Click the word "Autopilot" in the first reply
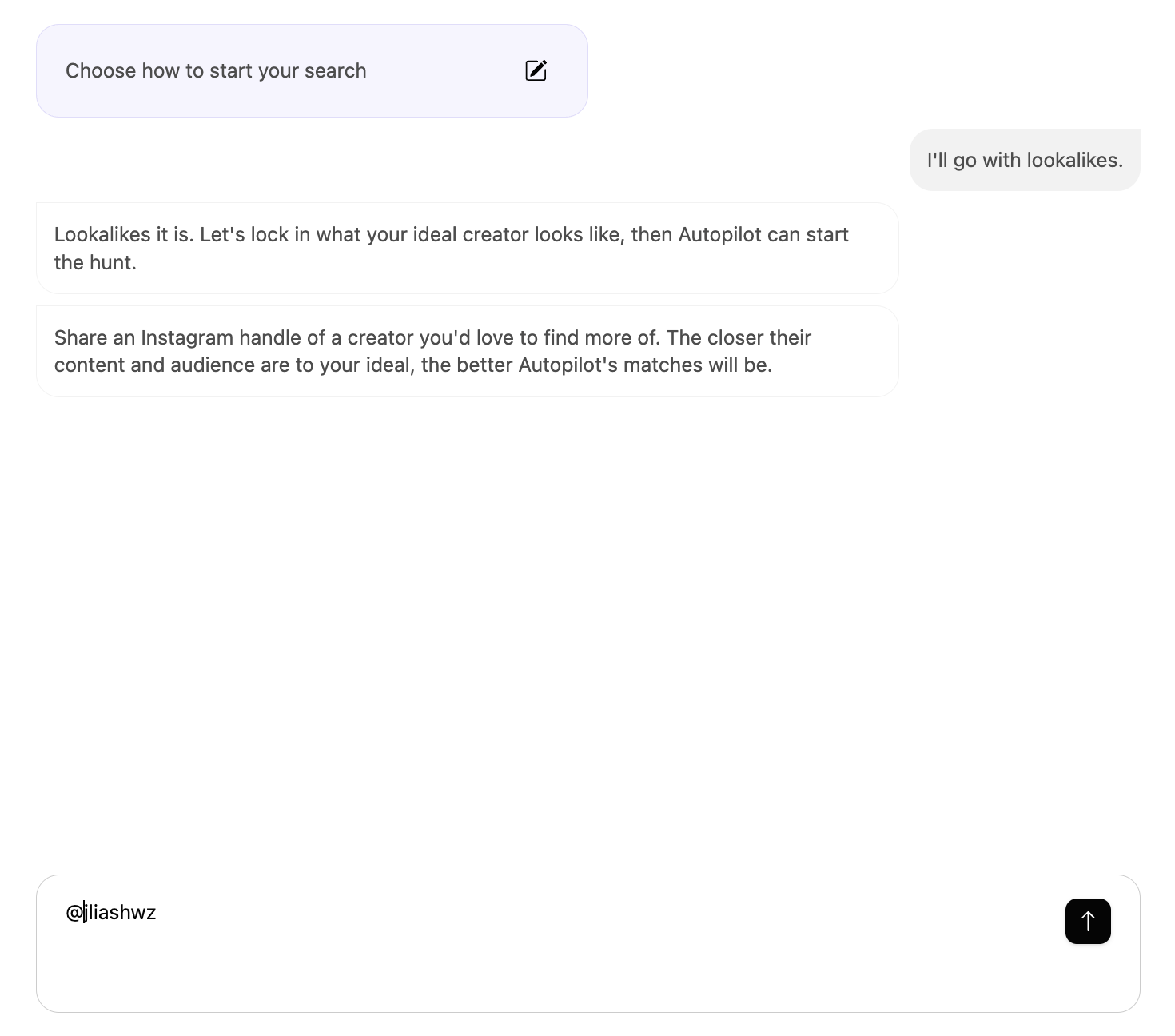Image resolution: width=1175 pixels, height=1036 pixels. 719,234
